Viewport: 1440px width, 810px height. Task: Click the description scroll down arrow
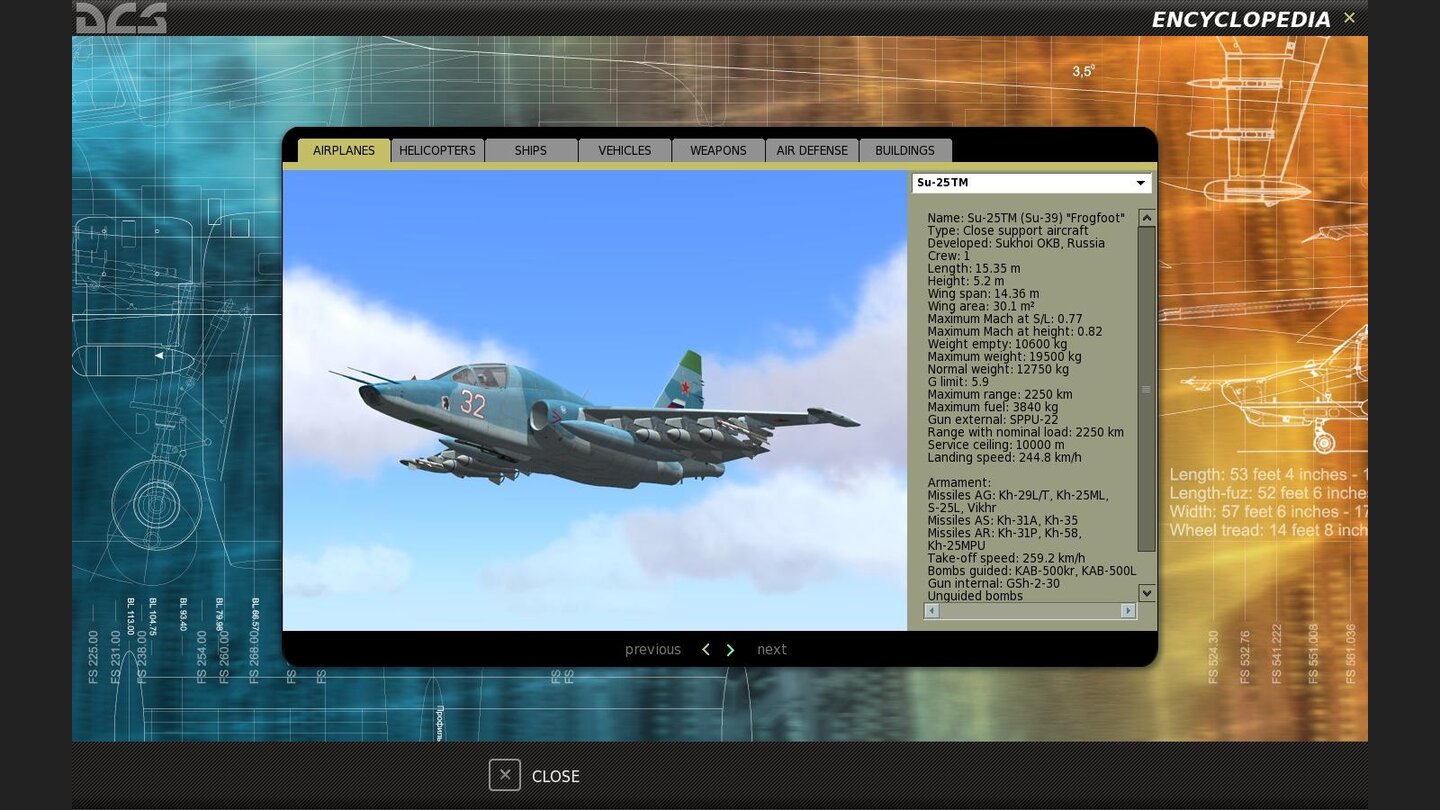coord(1147,593)
